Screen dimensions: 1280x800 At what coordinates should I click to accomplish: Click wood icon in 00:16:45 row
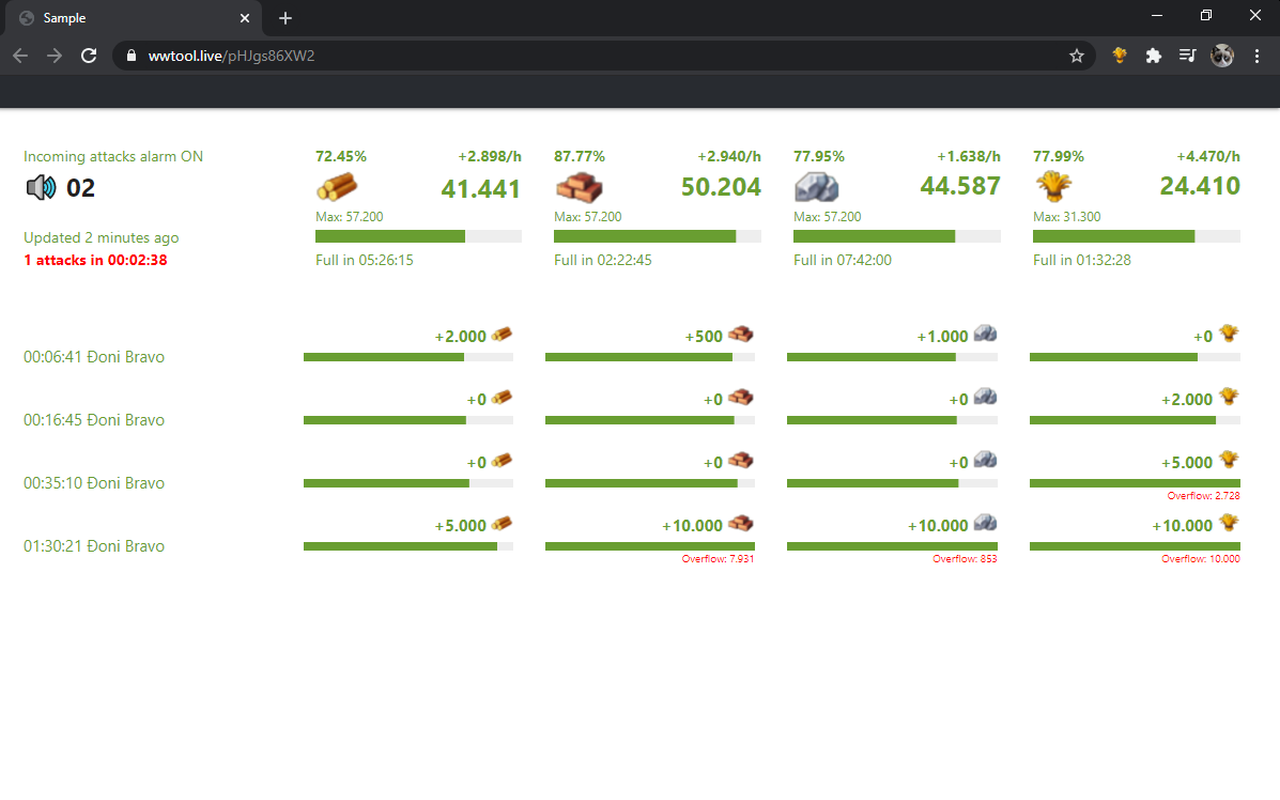click(x=502, y=398)
